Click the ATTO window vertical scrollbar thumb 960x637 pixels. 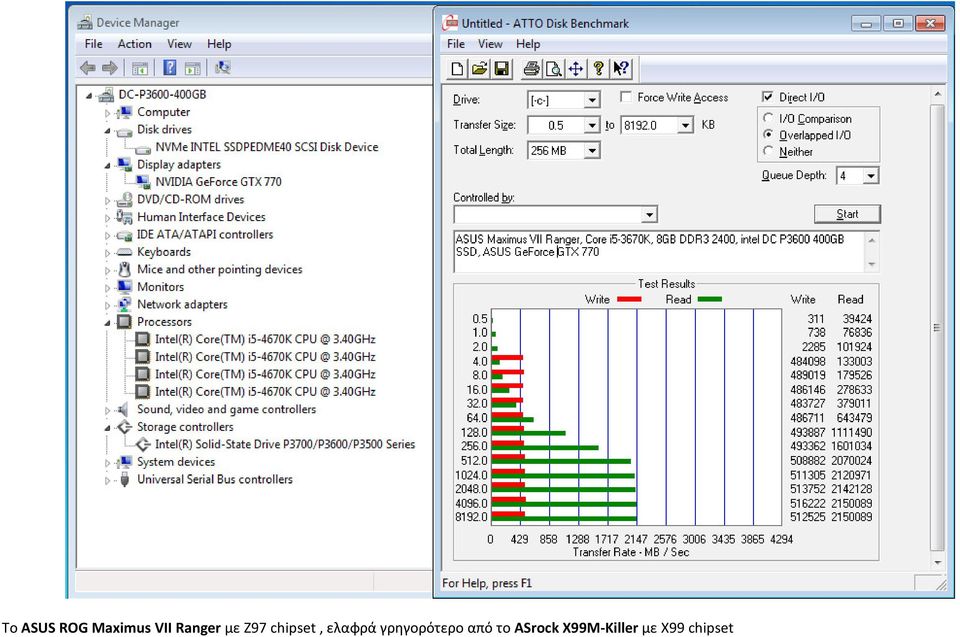937,328
